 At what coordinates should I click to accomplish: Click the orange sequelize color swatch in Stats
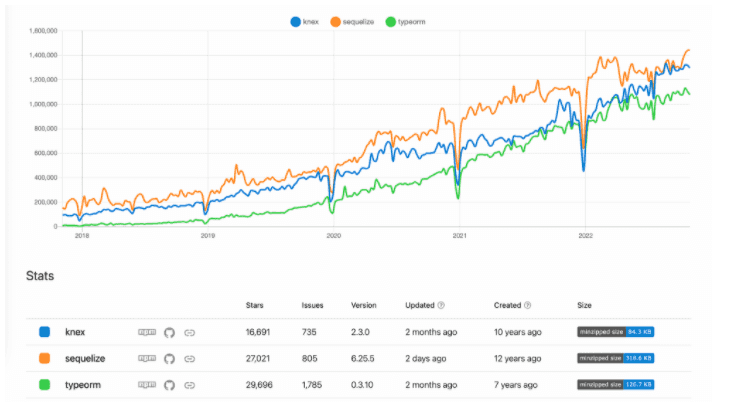point(44,357)
